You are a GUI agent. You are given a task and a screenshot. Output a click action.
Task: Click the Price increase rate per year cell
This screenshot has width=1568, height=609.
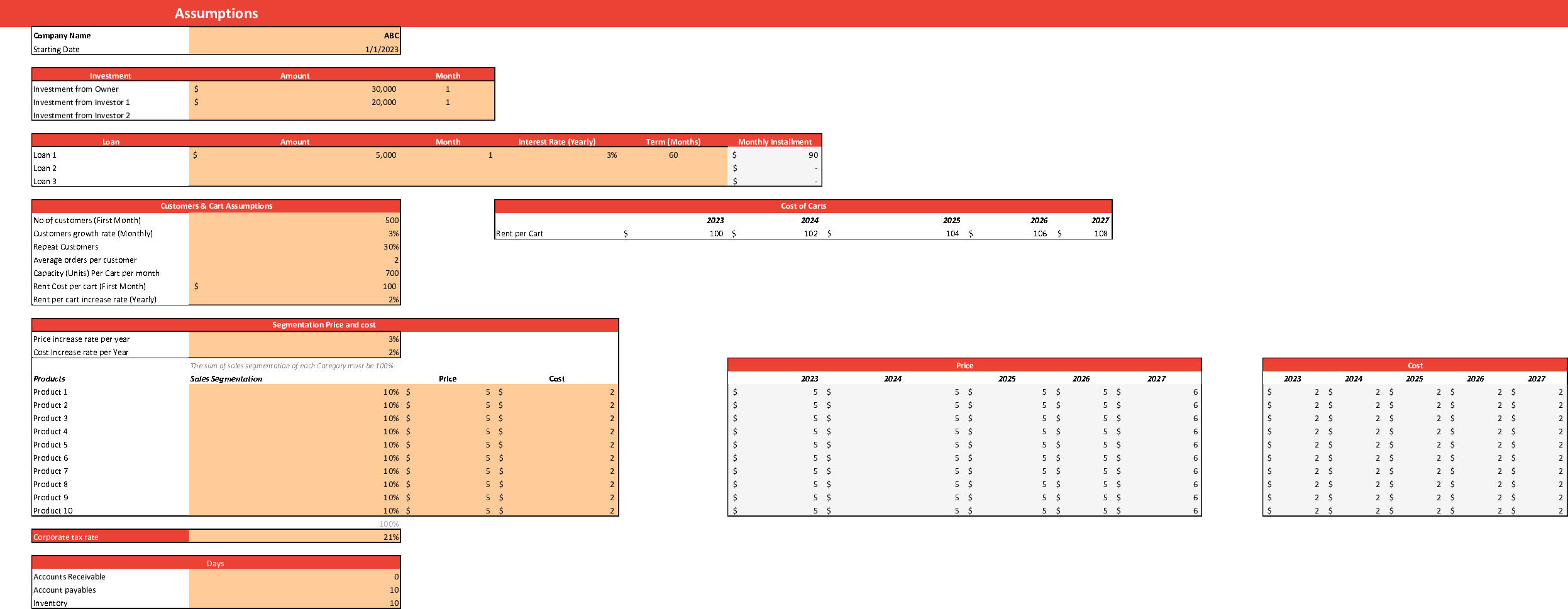294,339
